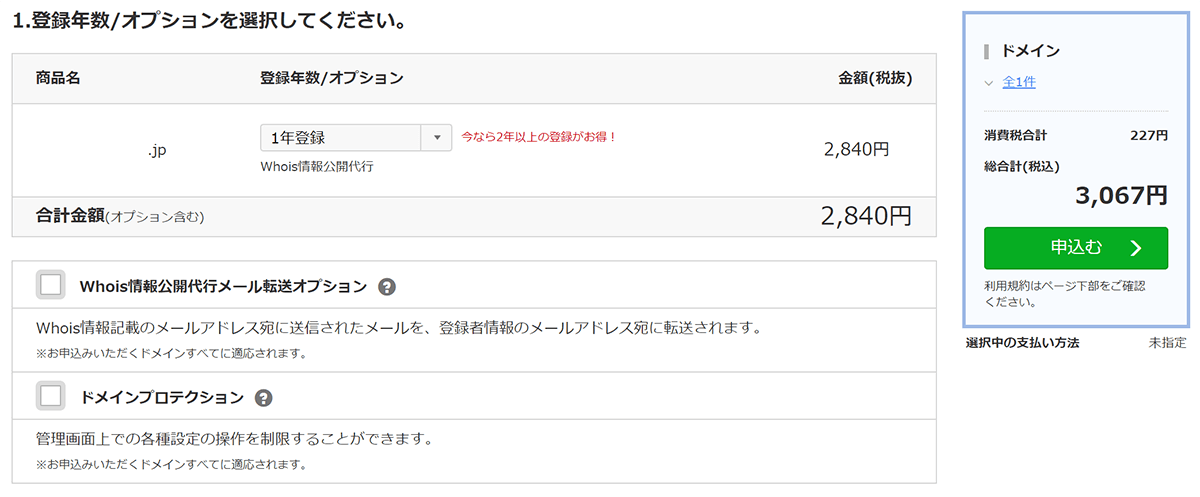Click the red 今なら2年以上の登録がお得！ notice

[x=540, y=136]
